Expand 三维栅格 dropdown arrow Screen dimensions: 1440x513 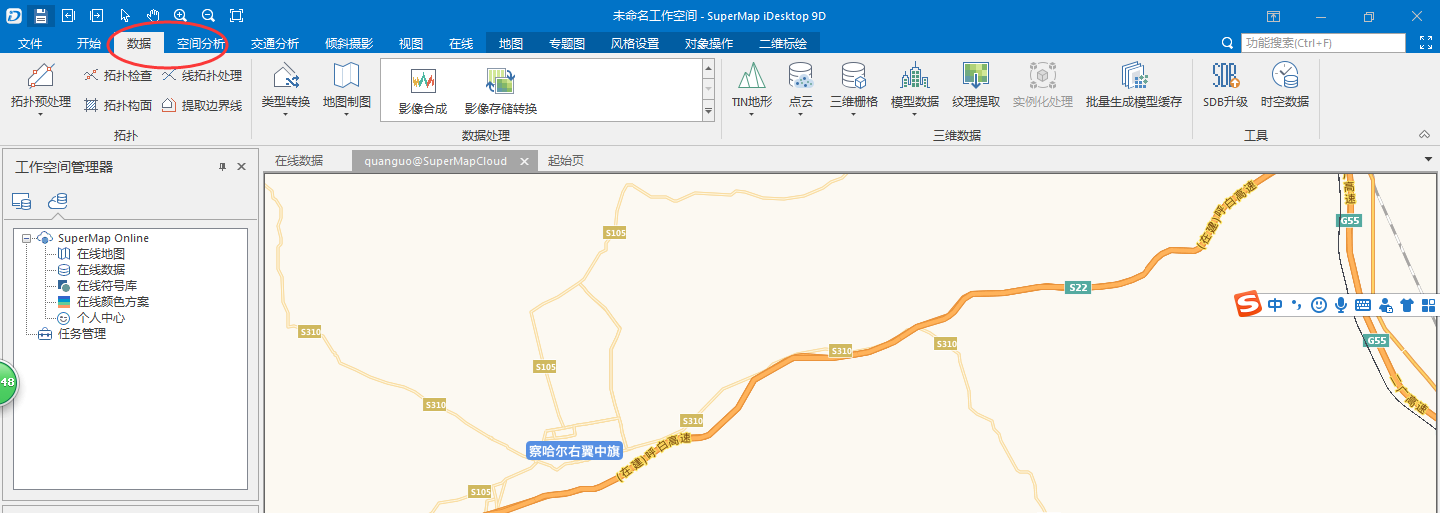854,114
